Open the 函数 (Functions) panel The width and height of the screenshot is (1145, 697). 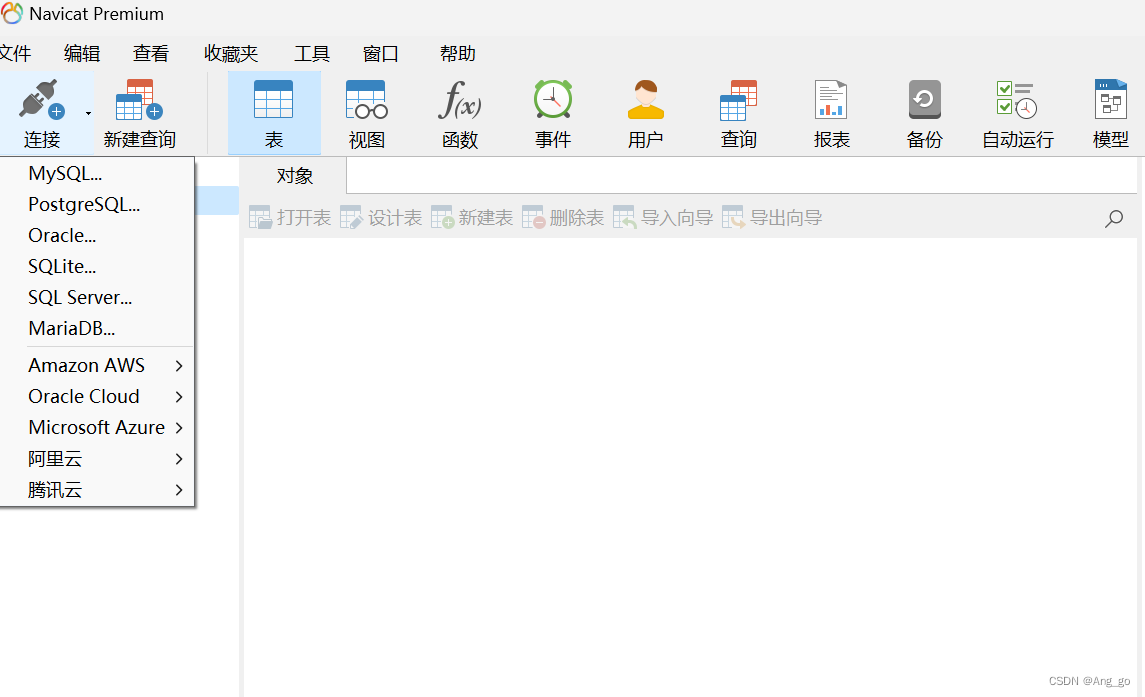click(x=459, y=112)
